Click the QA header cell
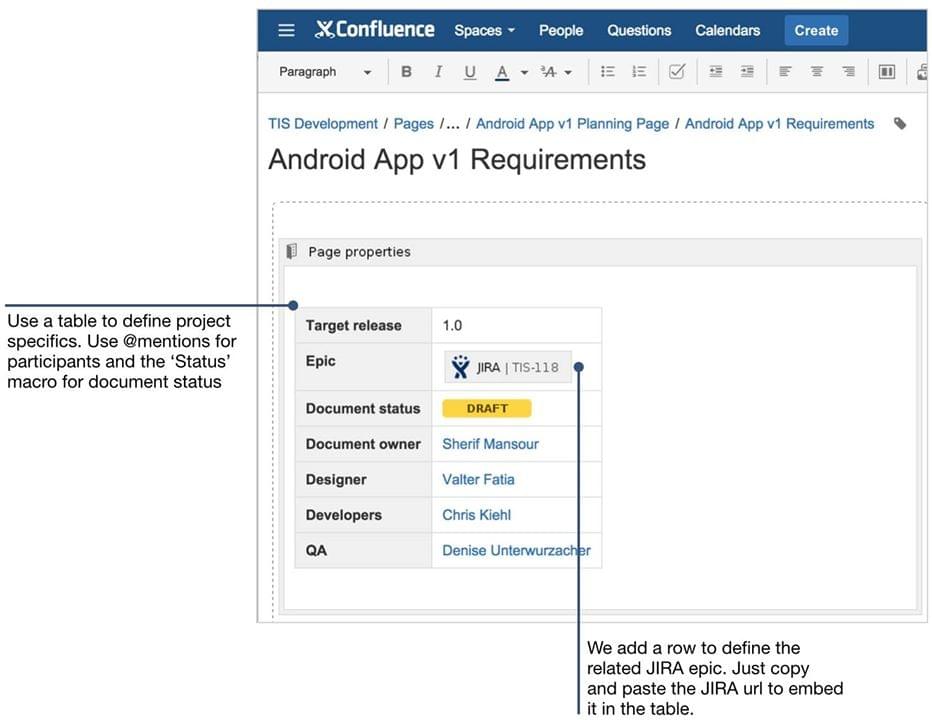The width and height of the screenshot is (932, 720). (364, 551)
